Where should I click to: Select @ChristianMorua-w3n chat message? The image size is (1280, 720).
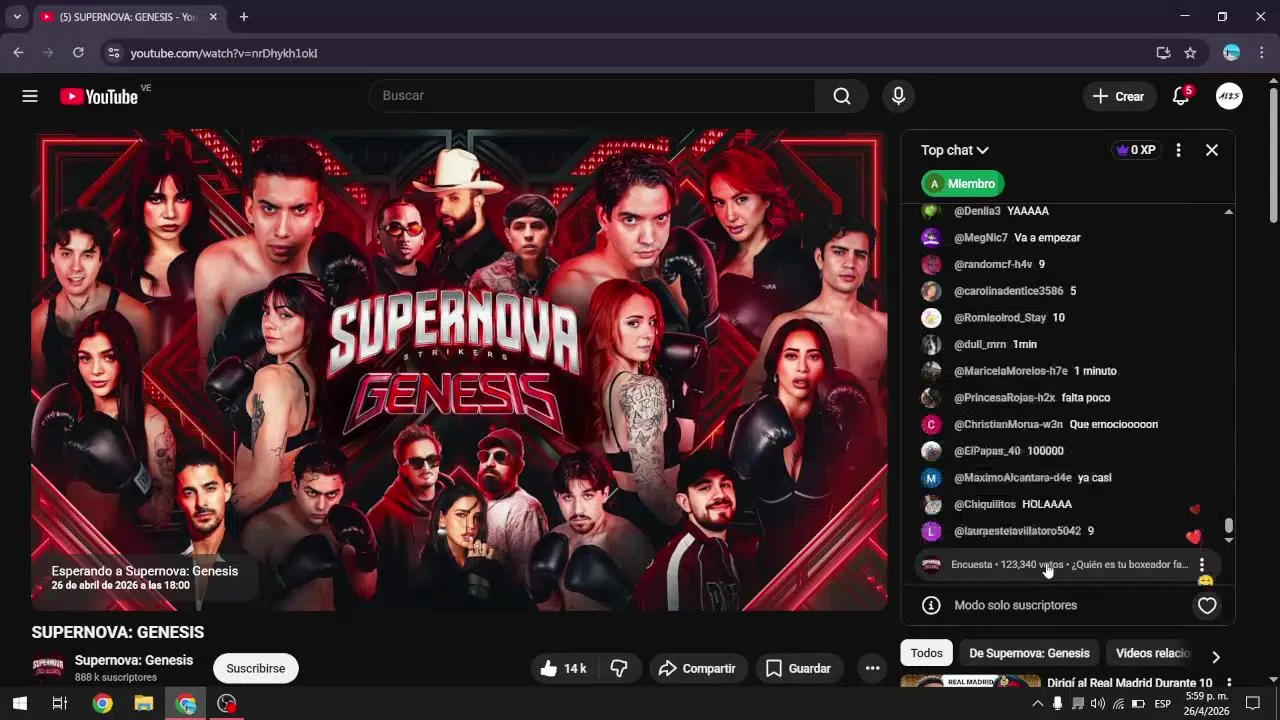coord(1067,424)
